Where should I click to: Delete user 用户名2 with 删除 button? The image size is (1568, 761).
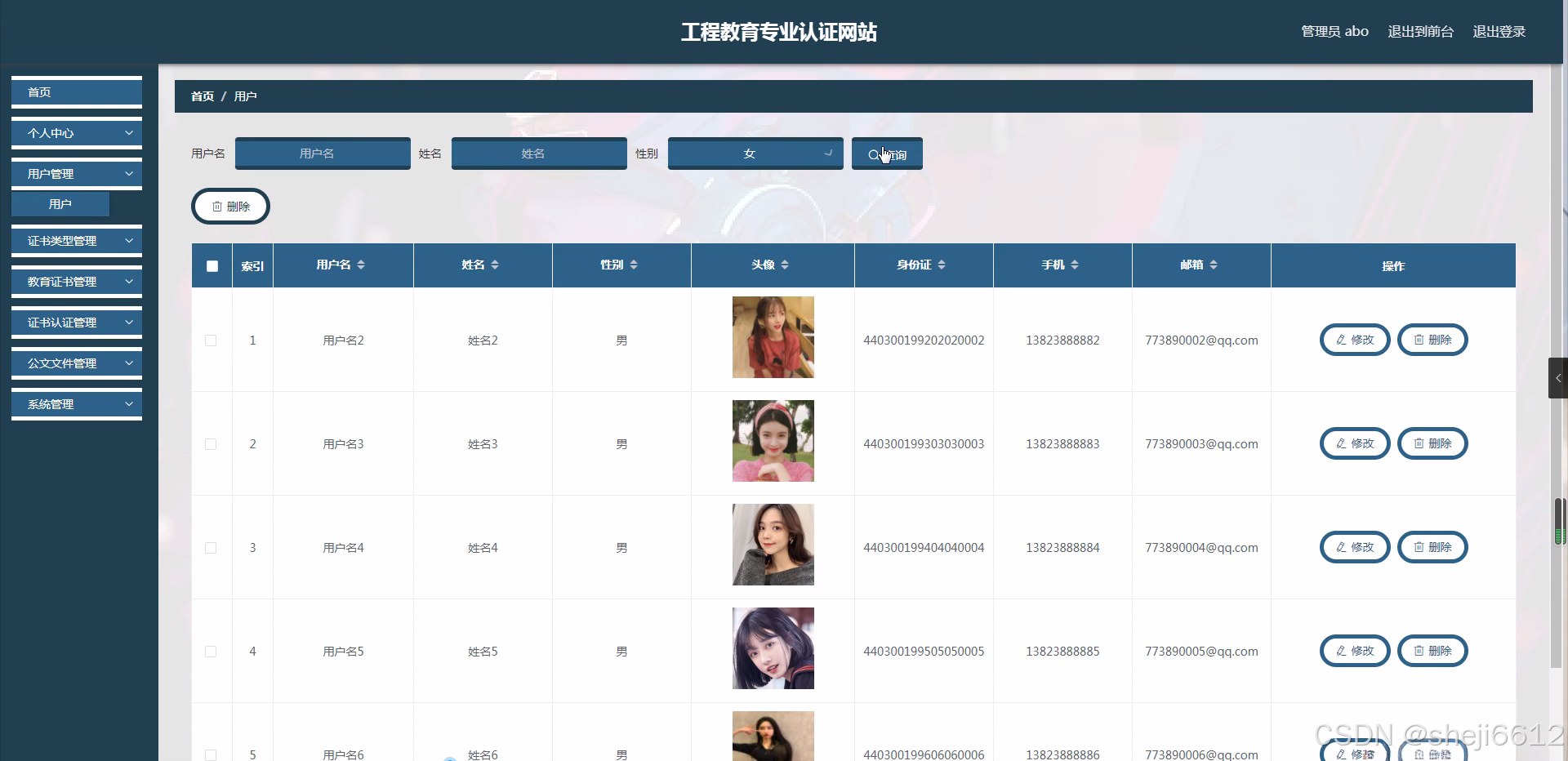1432,340
